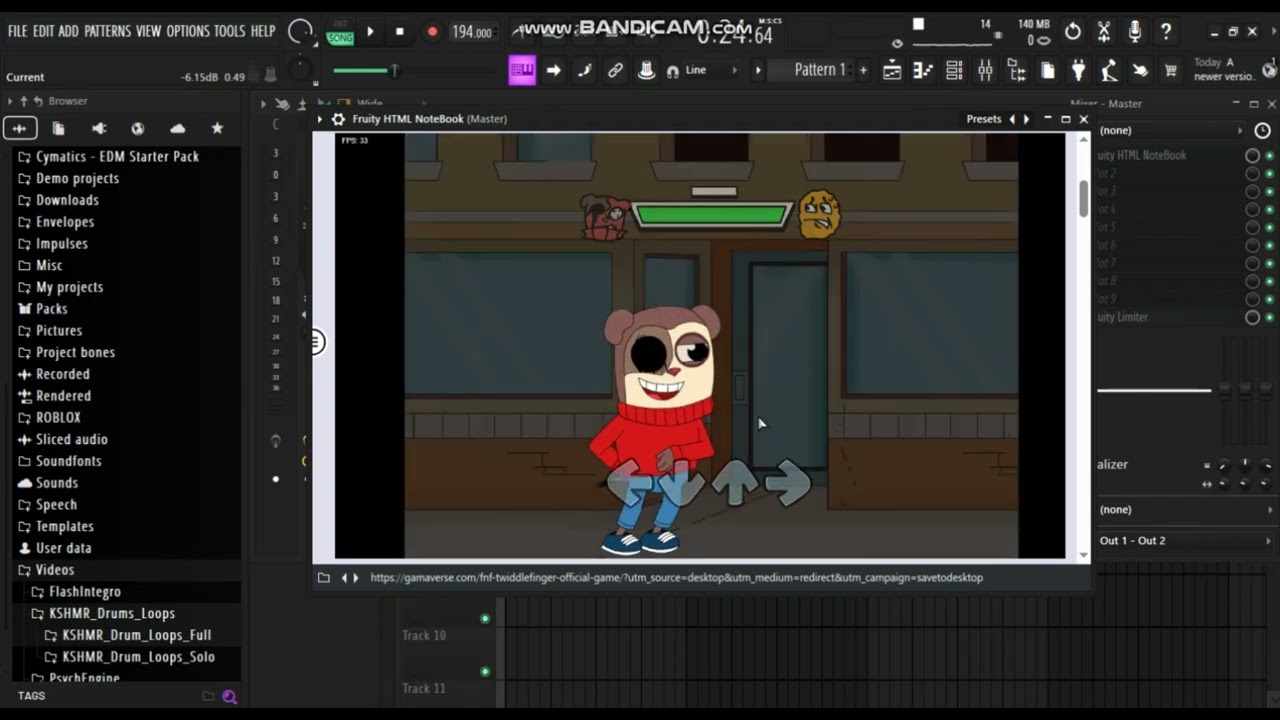Click the master pitch knob
Image resolution: width=1280 pixels, height=720 pixels.
[299, 71]
